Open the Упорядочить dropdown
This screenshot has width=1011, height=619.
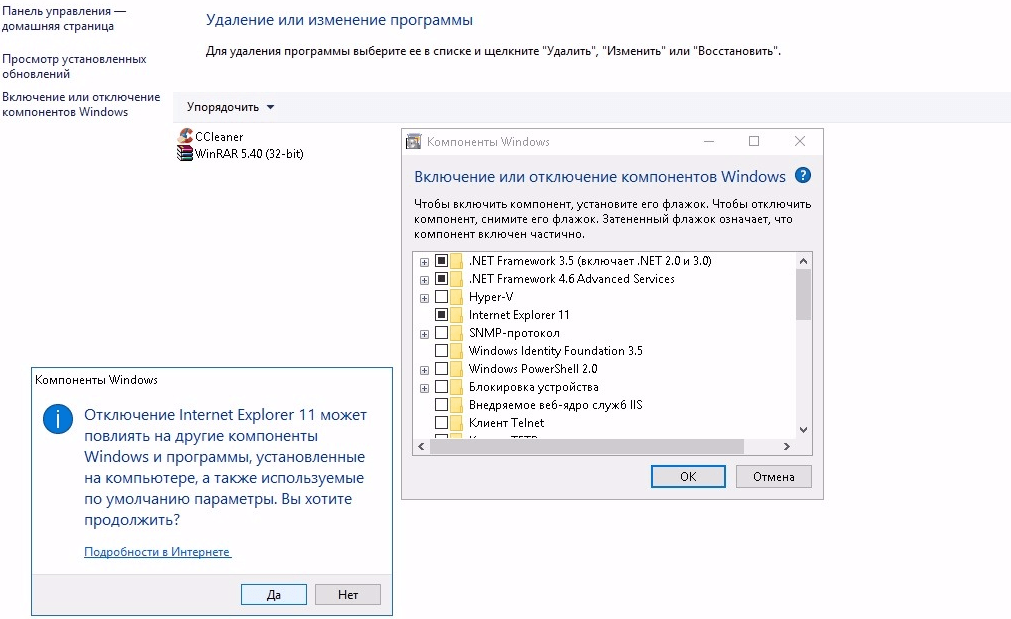230,107
